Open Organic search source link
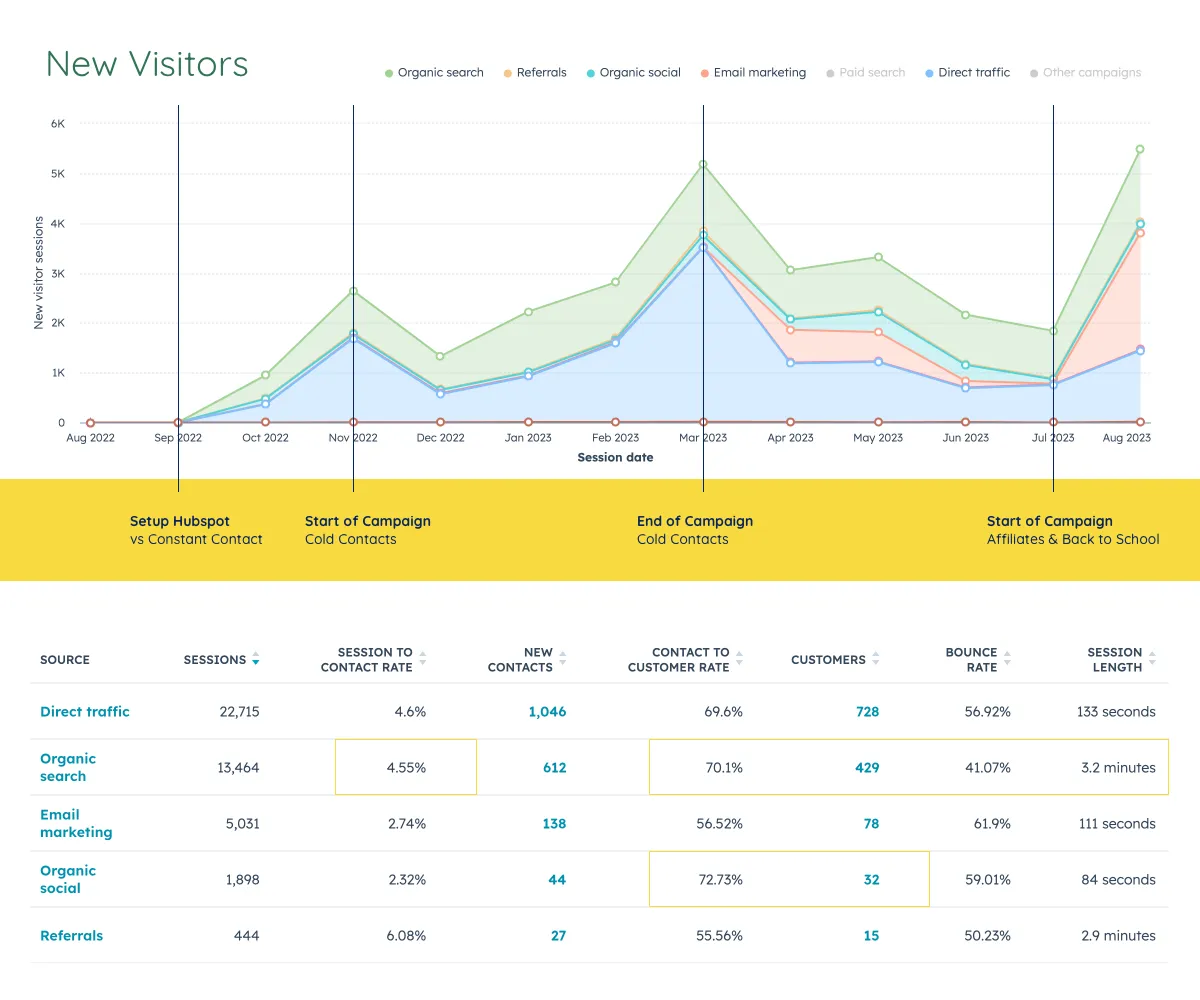The height and width of the screenshot is (1000, 1200). pos(68,767)
